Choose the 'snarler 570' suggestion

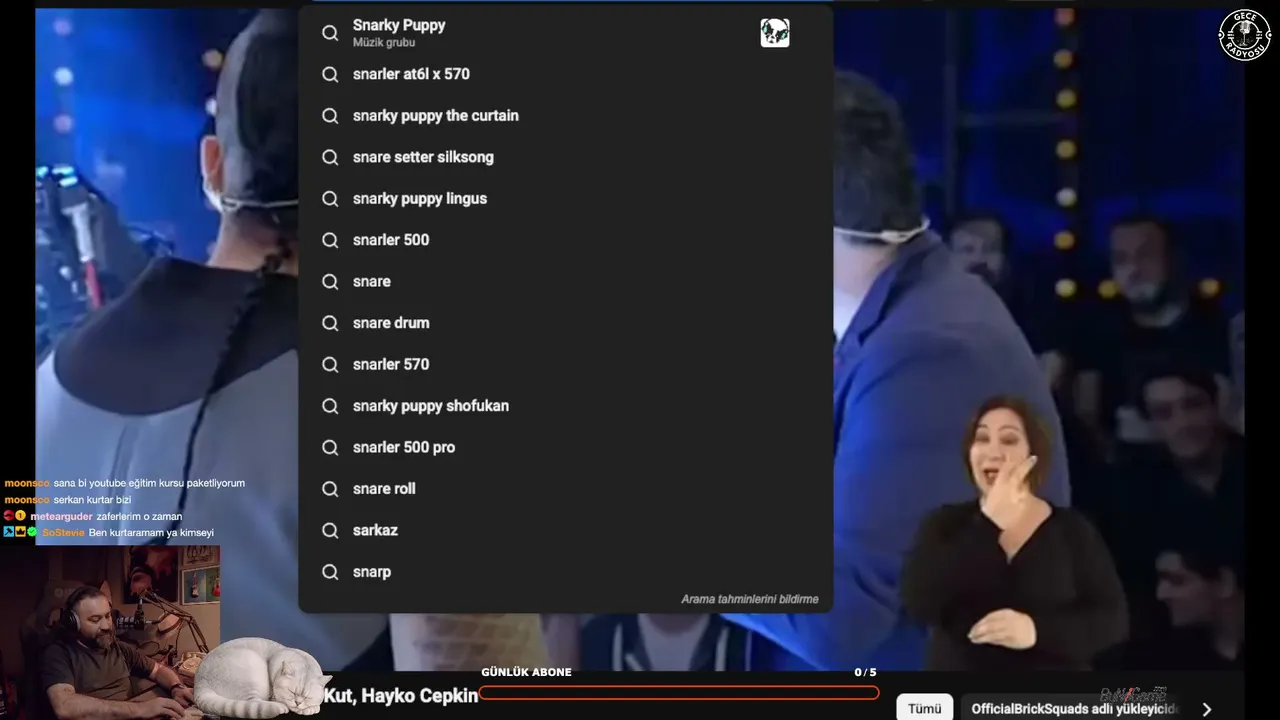(x=565, y=365)
